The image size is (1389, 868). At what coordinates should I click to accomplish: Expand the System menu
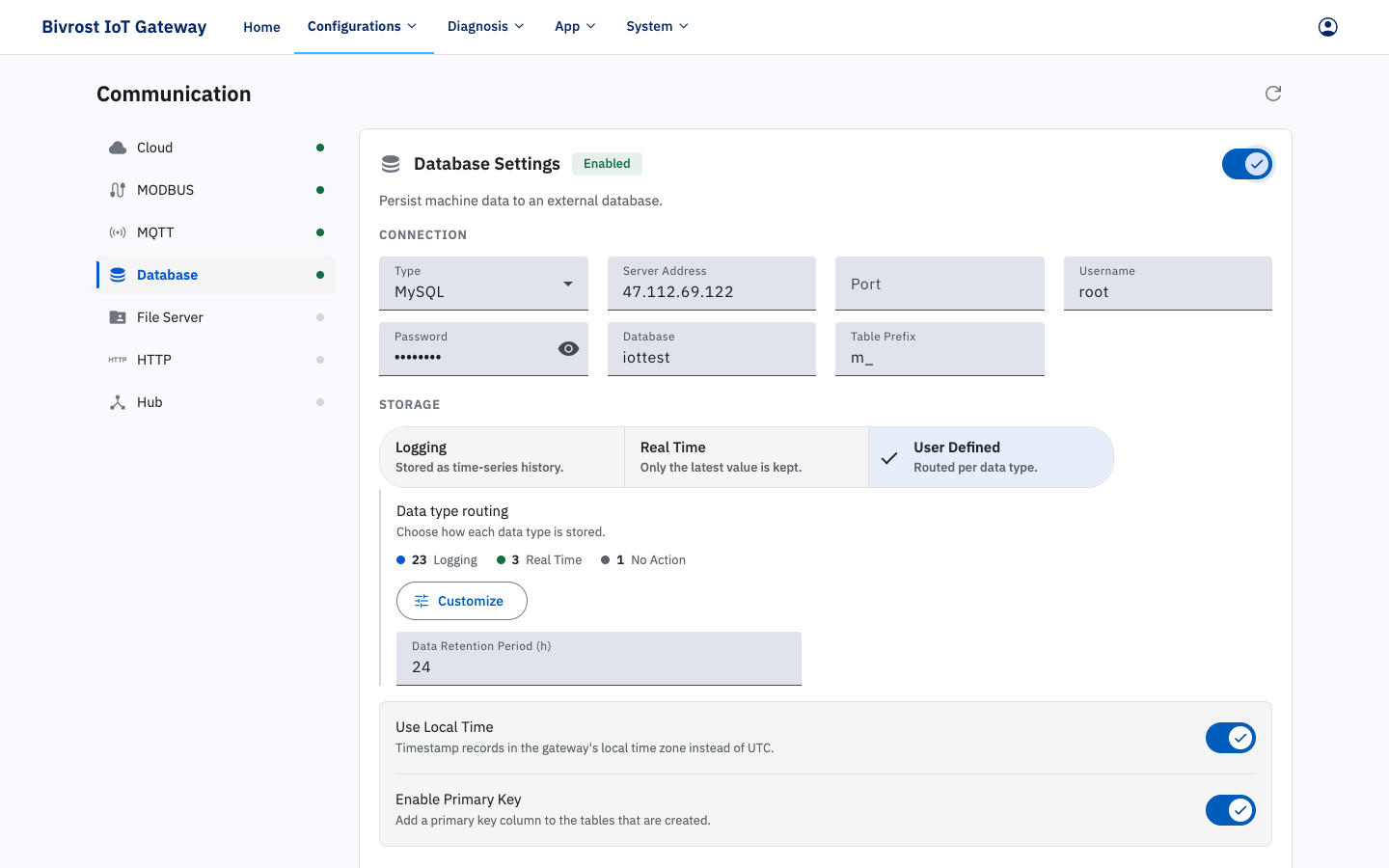658,27
